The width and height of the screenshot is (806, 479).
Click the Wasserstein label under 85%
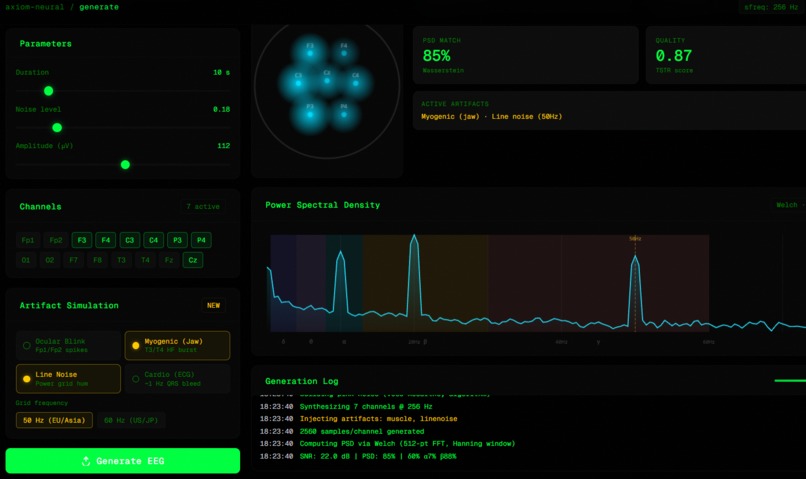(x=443, y=70)
